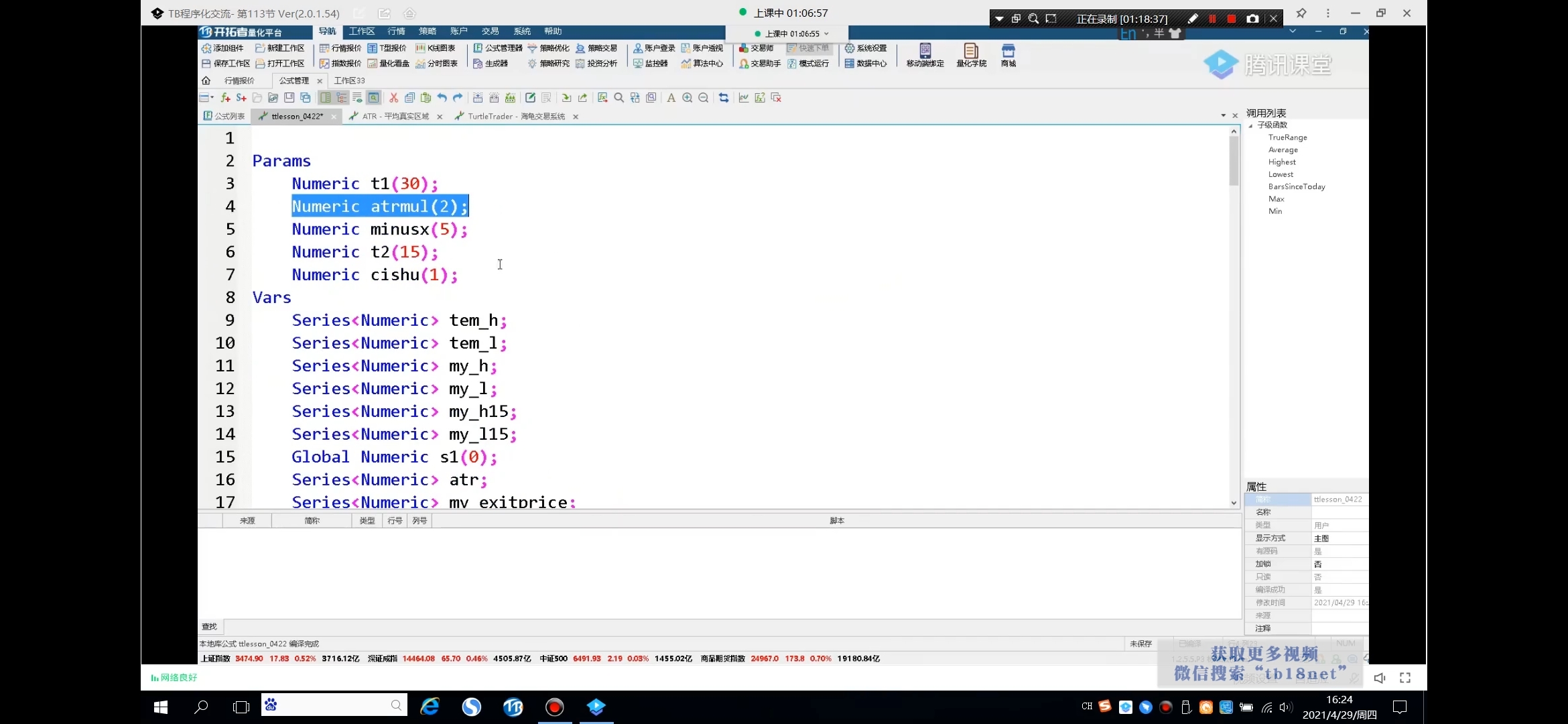Click the search magnifier toolbar icon
Screen dimensions: 1568x724
[618, 98]
